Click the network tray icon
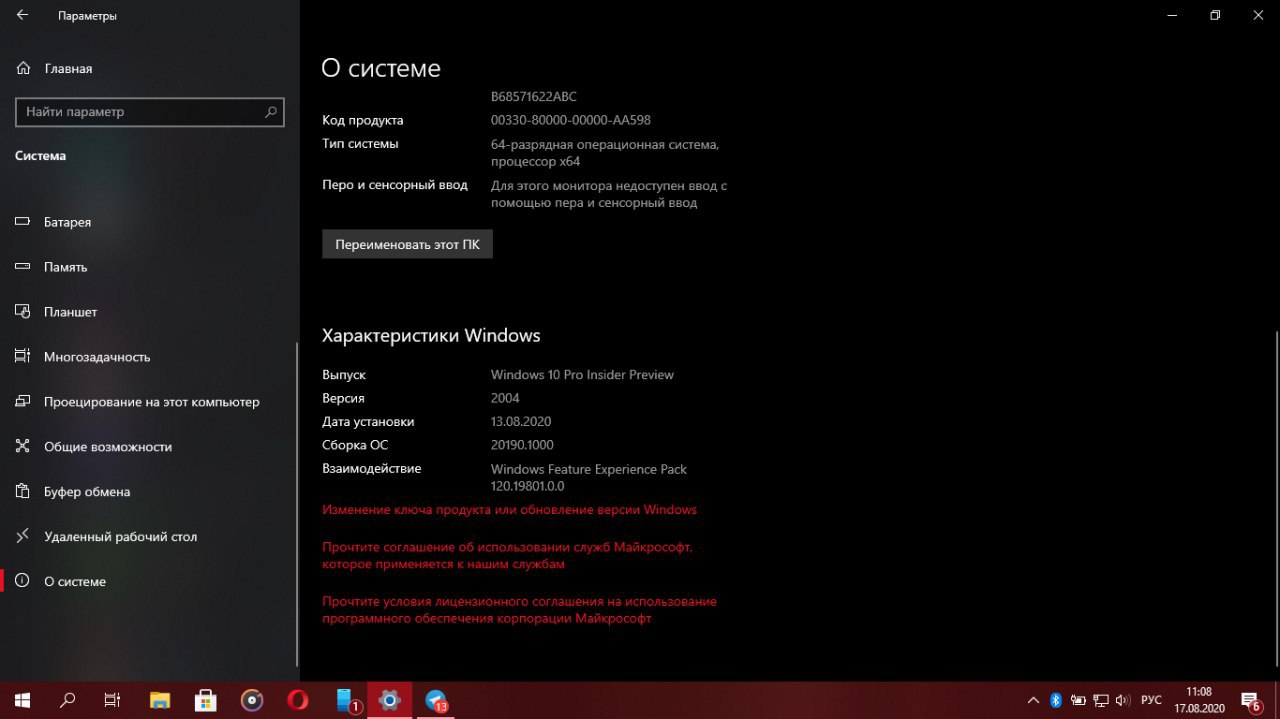The height and width of the screenshot is (719, 1280). 1101,700
